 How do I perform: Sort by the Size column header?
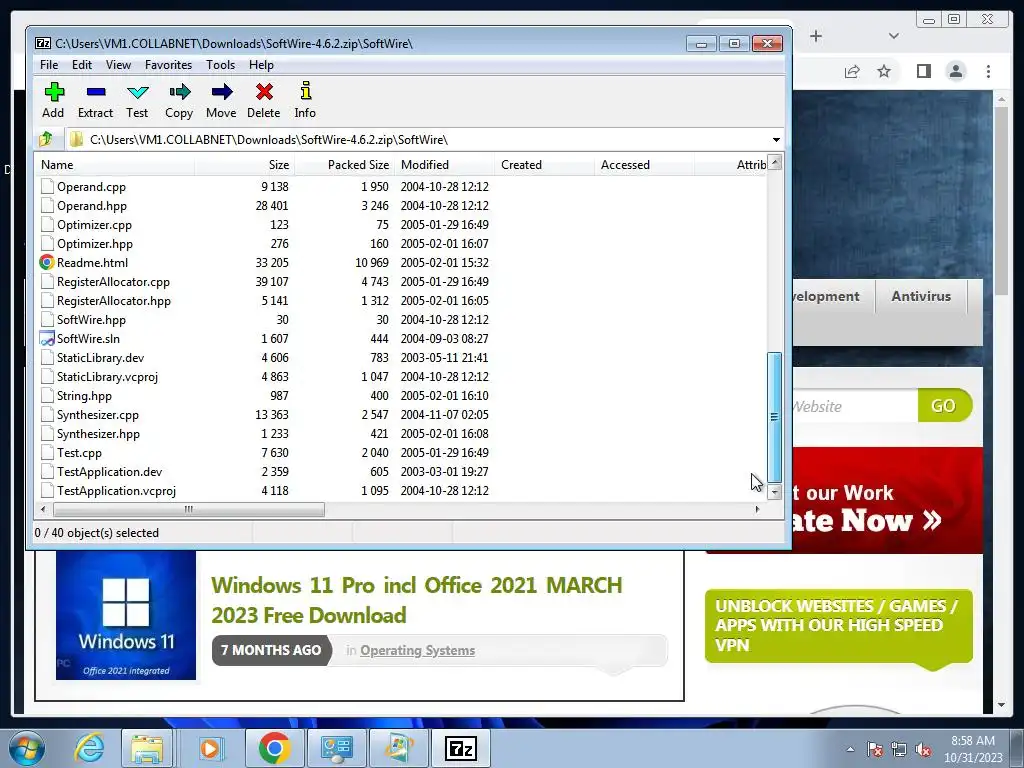pyautogui.click(x=244, y=165)
